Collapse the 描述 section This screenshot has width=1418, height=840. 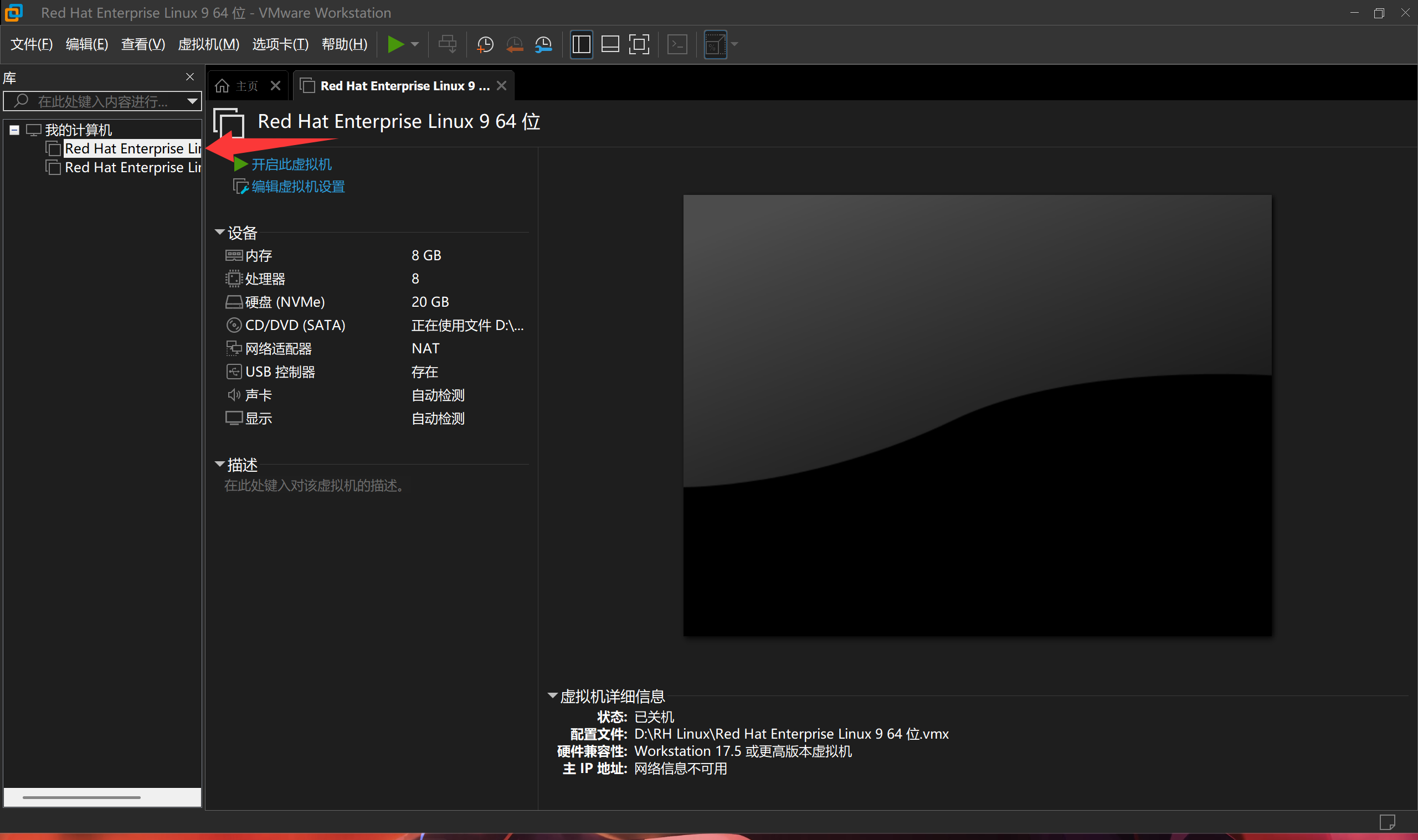pyautogui.click(x=220, y=464)
